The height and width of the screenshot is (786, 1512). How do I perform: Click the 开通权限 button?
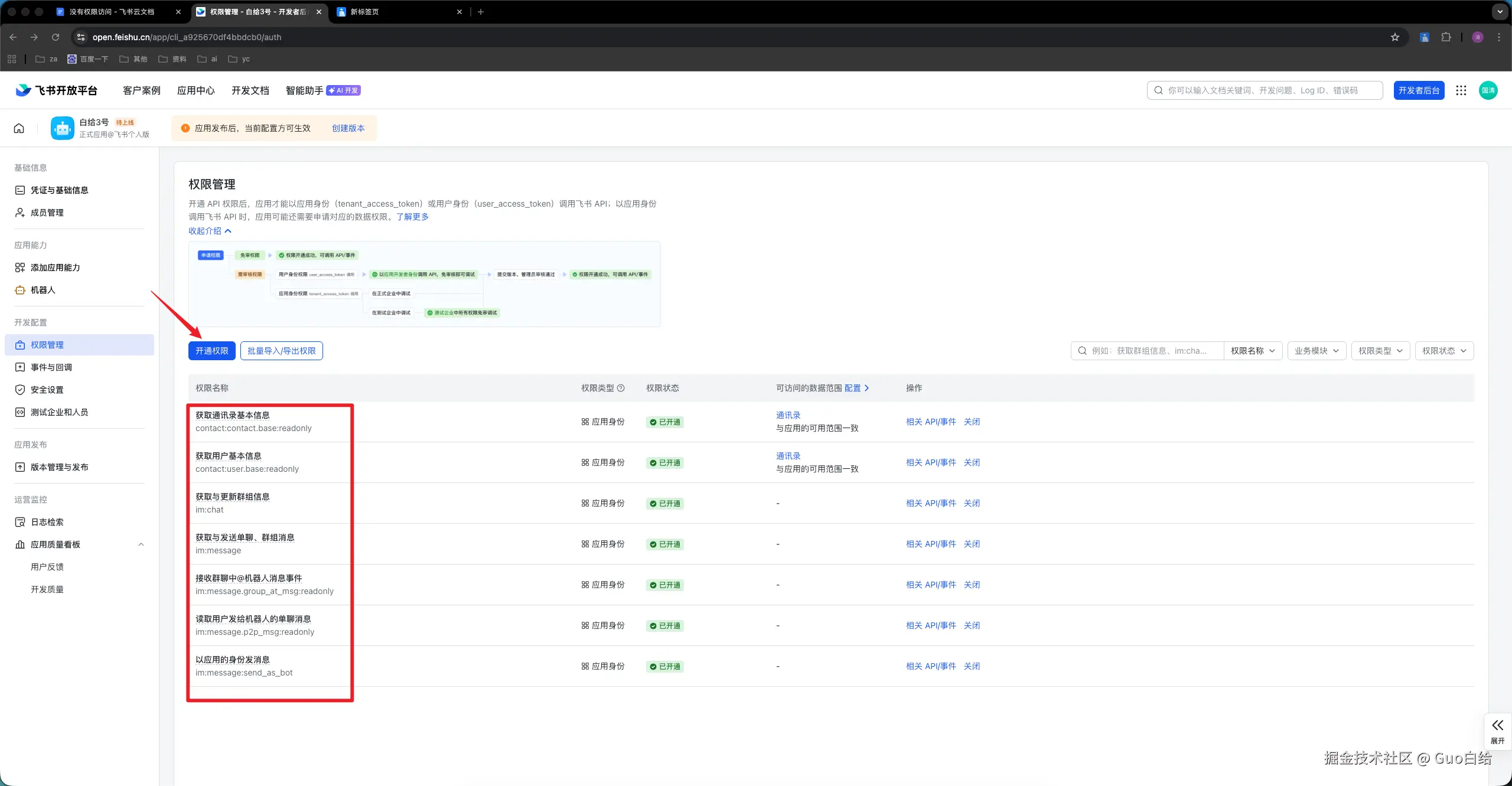tap(211, 351)
